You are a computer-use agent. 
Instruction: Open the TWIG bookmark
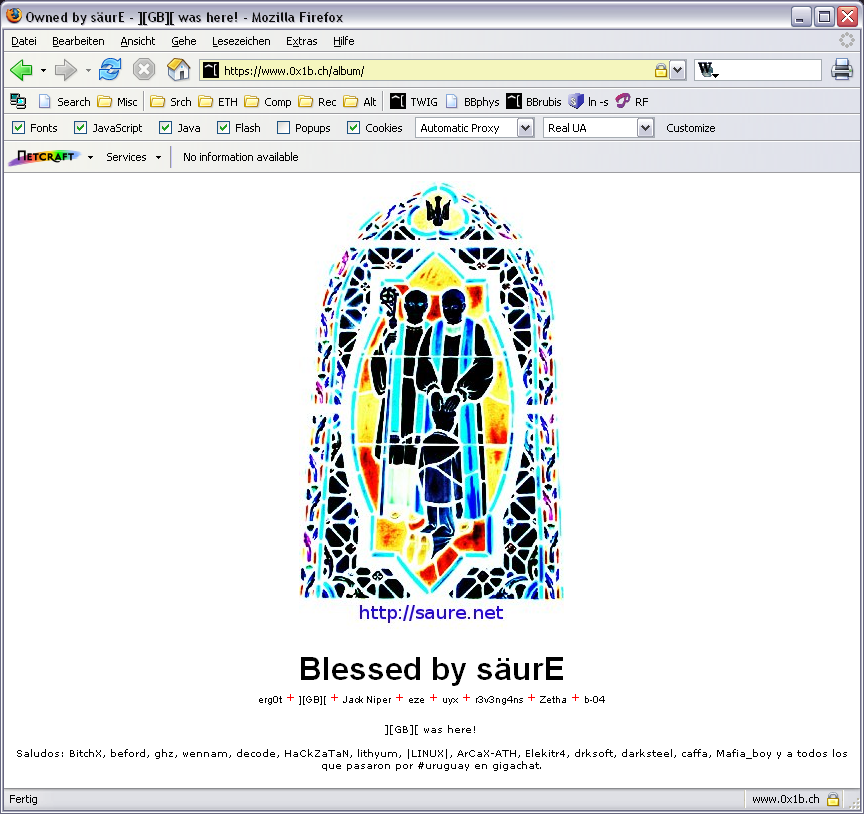pyautogui.click(x=414, y=101)
